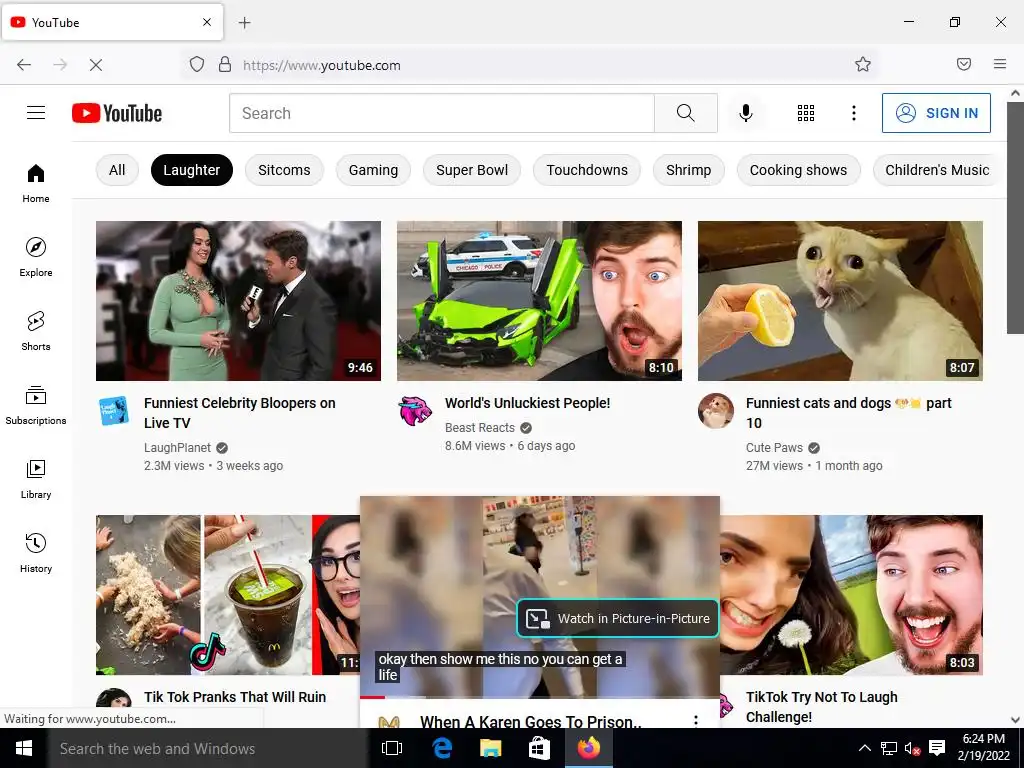The image size is (1024, 768).
Task: Open TikTok pranks drink thumbnail
Action: [x=228, y=595]
